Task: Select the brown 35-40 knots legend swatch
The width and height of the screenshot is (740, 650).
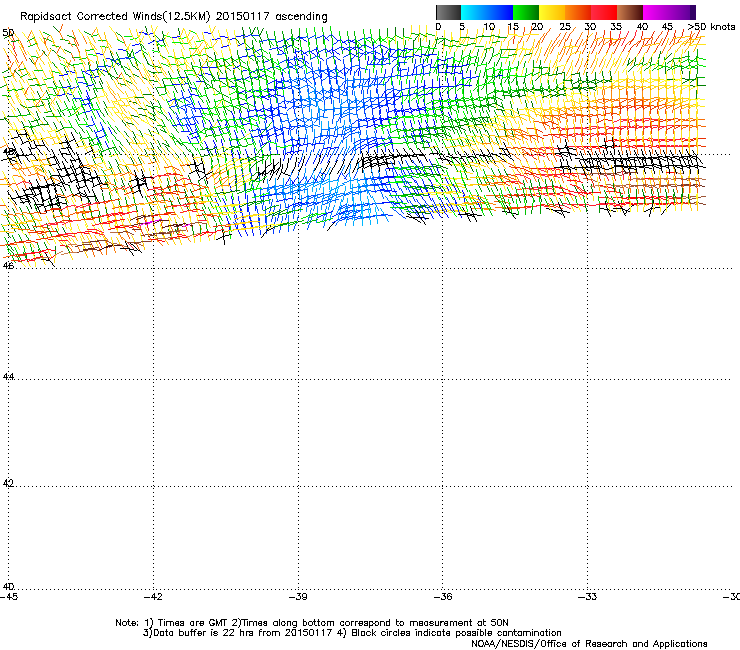Action: pos(630,12)
